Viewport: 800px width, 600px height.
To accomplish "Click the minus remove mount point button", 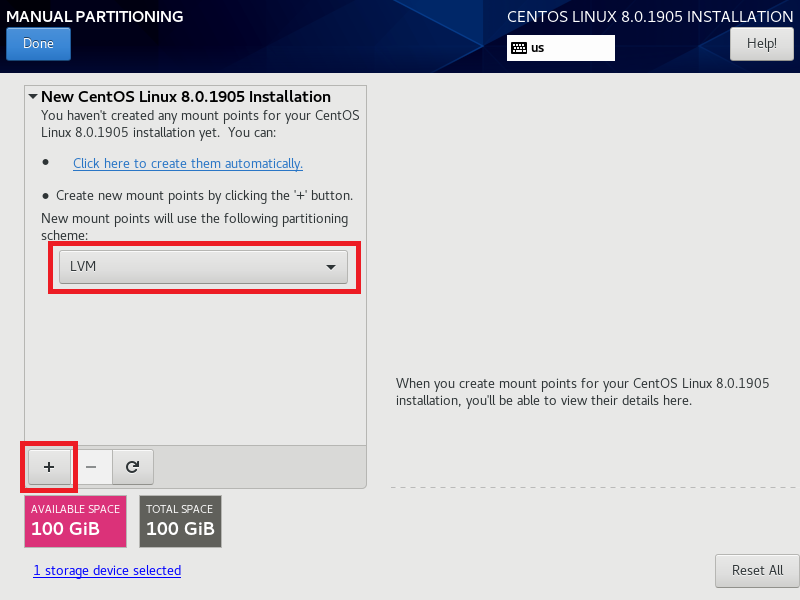I will pos(91,467).
